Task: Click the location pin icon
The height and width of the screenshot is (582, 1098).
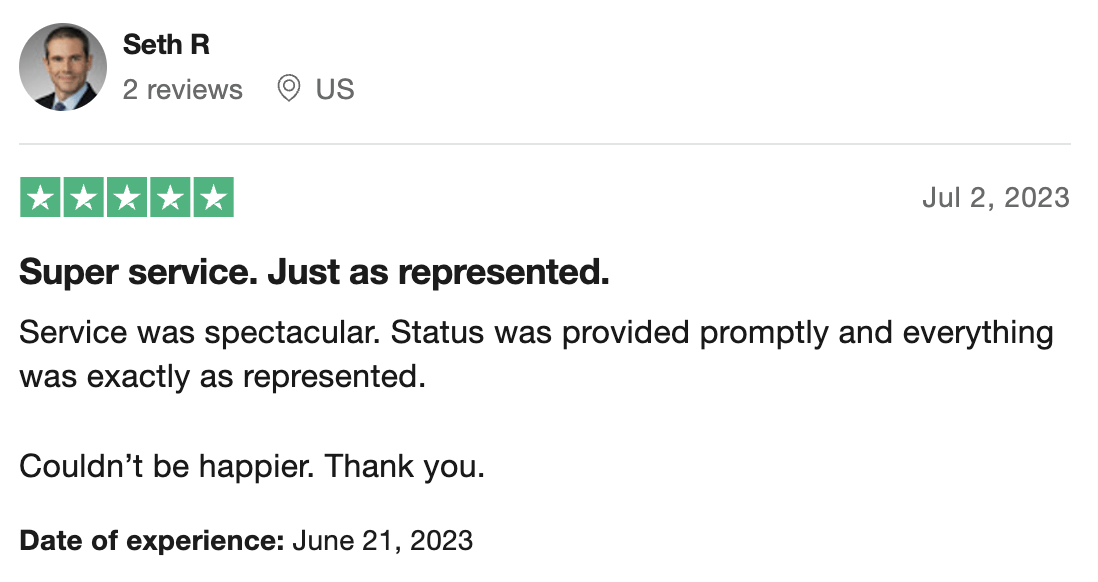Action: [x=289, y=89]
